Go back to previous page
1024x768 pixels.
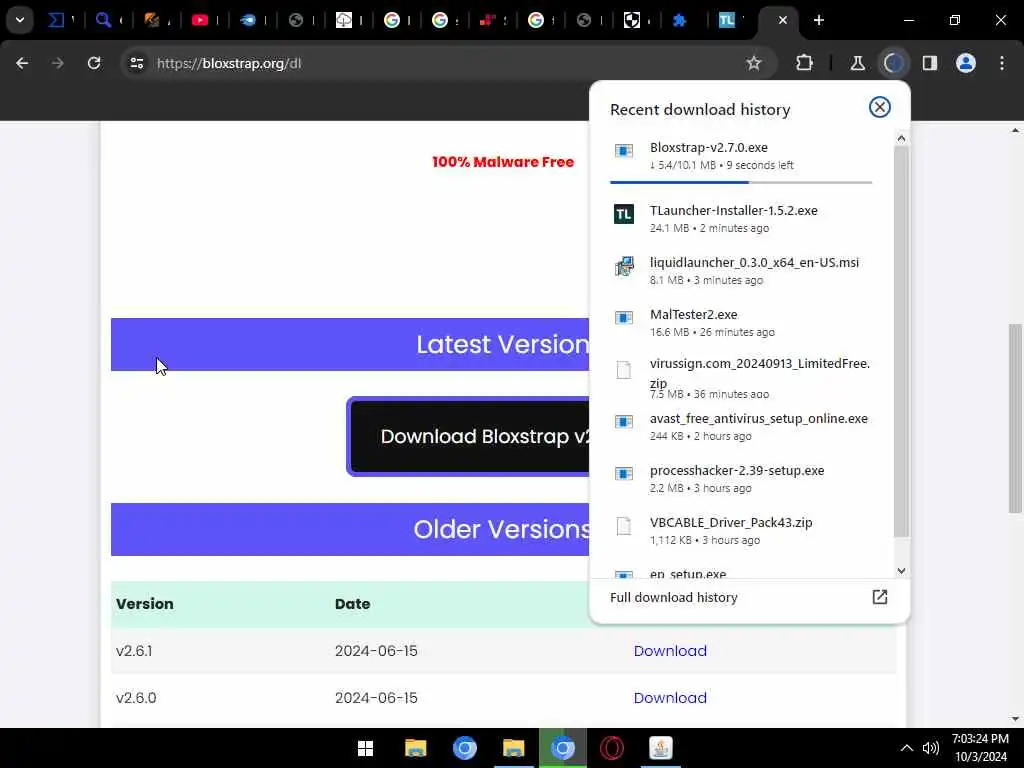point(22,63)
